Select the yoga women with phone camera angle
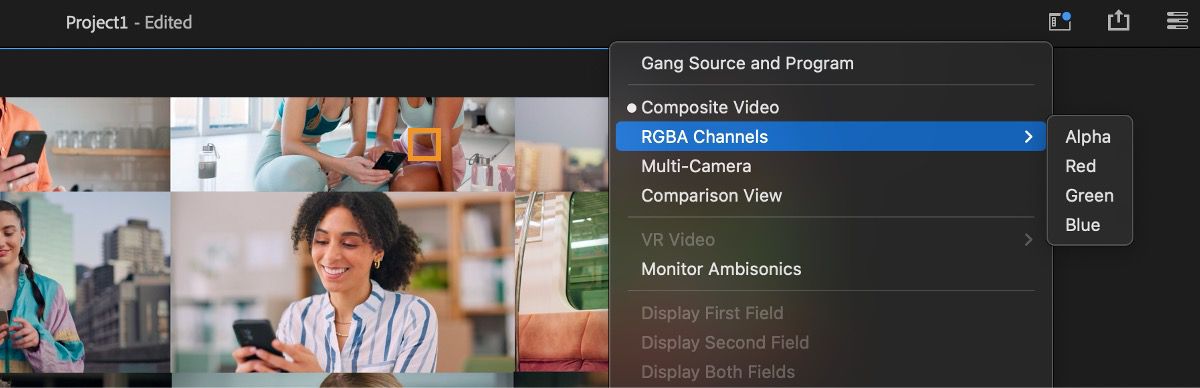 (343, 144)
